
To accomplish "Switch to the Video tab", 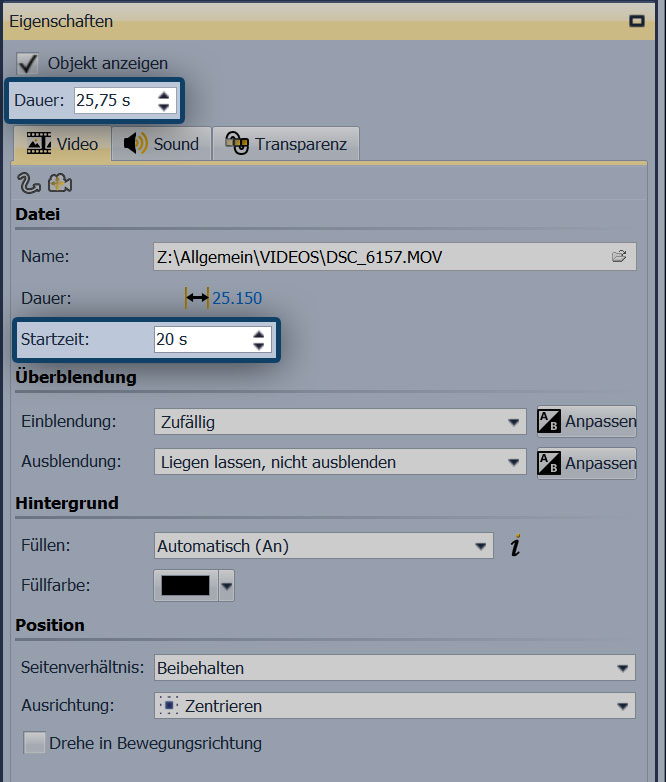I will (62, 144).
